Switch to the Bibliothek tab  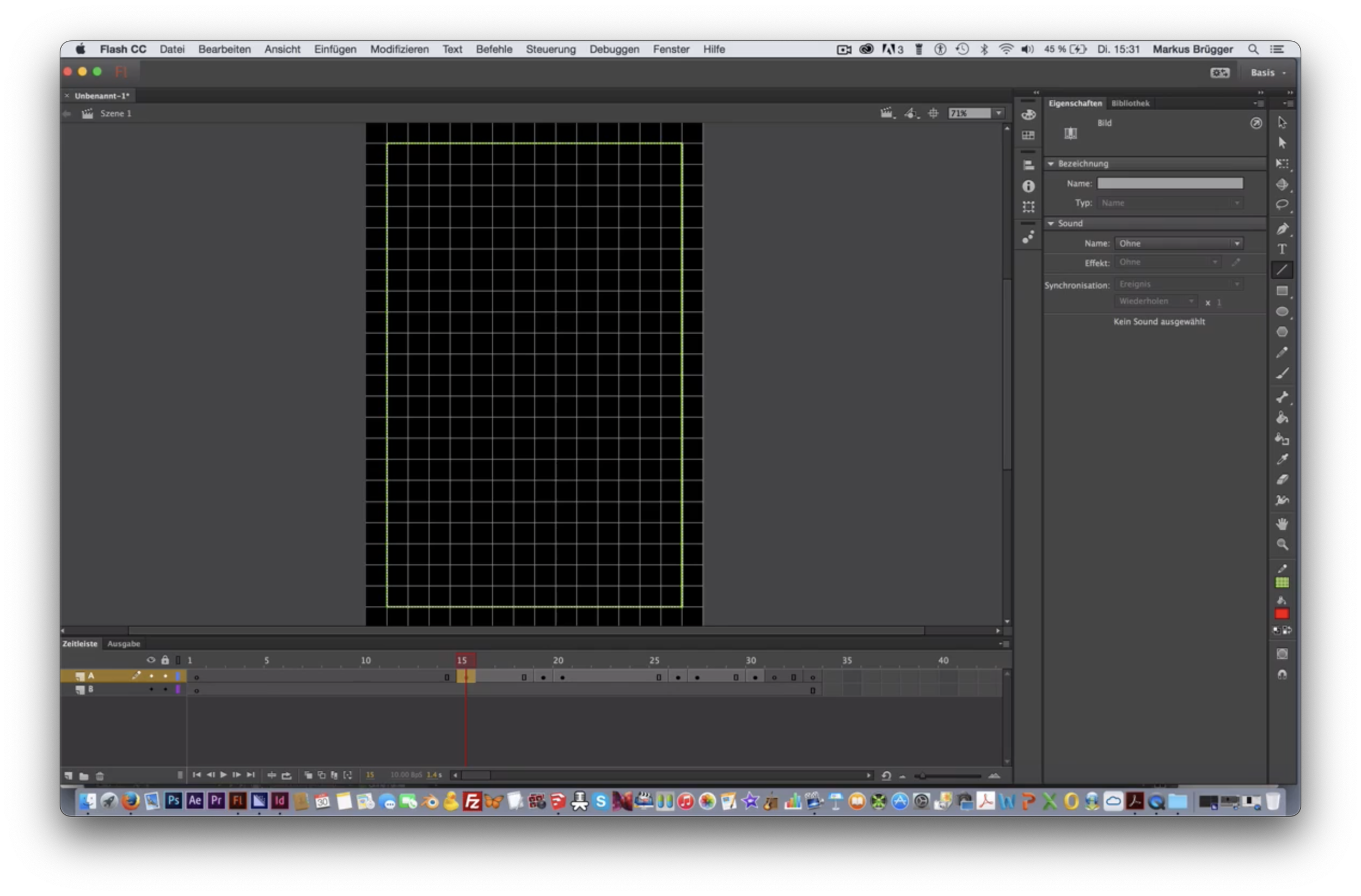1130,103
